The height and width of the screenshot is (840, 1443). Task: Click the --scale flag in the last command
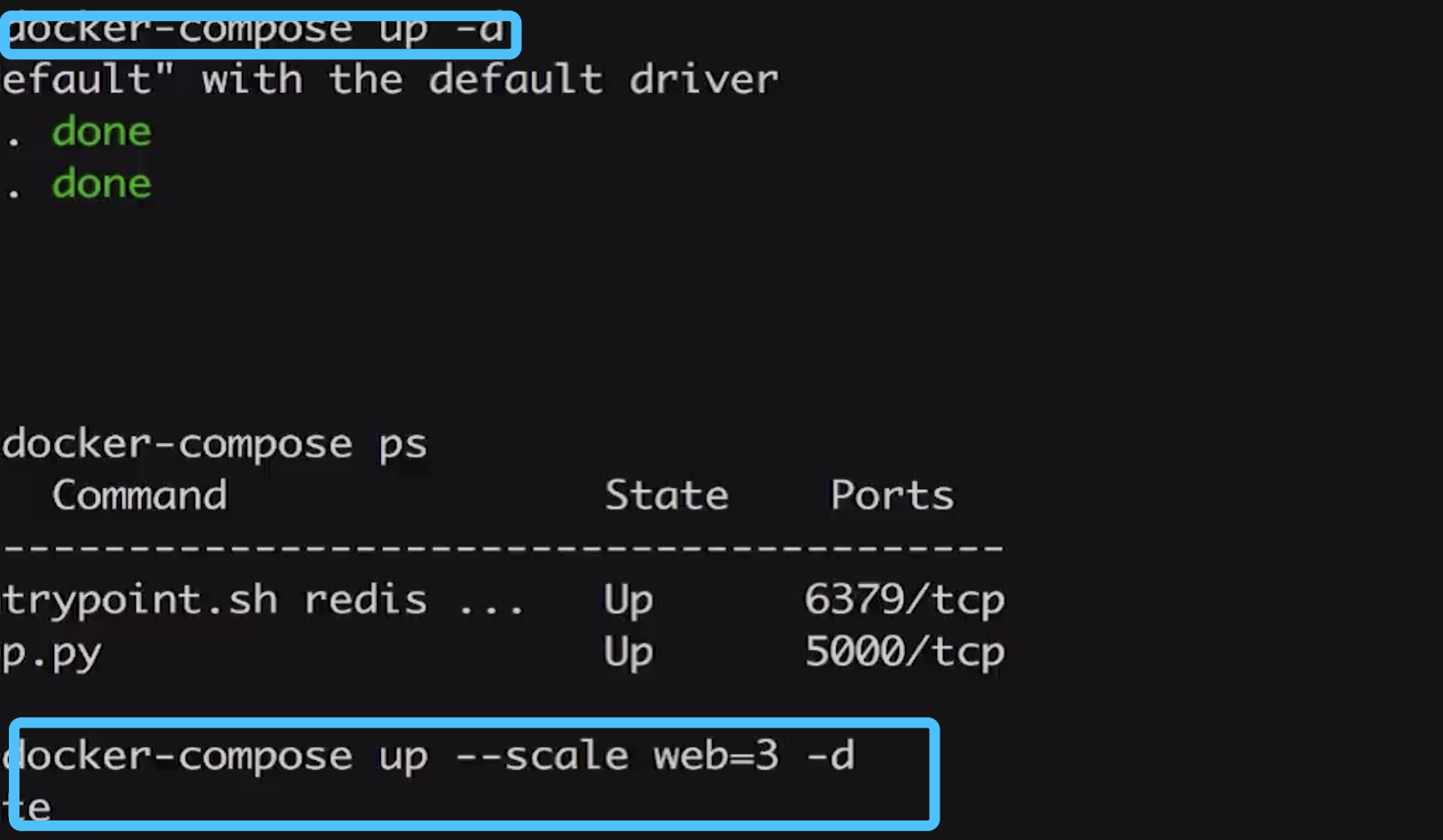coord(542,756)
